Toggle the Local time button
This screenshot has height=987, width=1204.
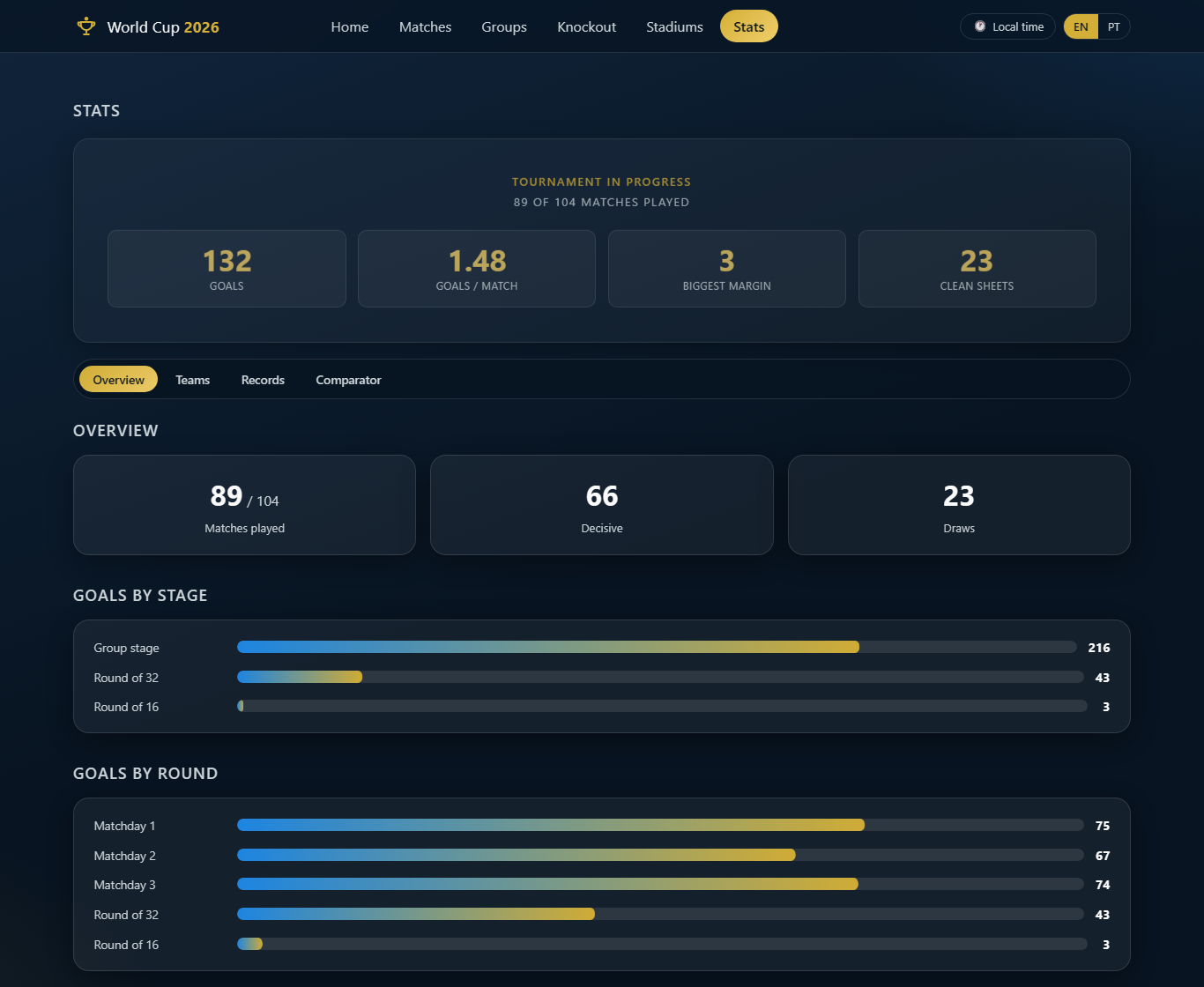(1007, 26)
